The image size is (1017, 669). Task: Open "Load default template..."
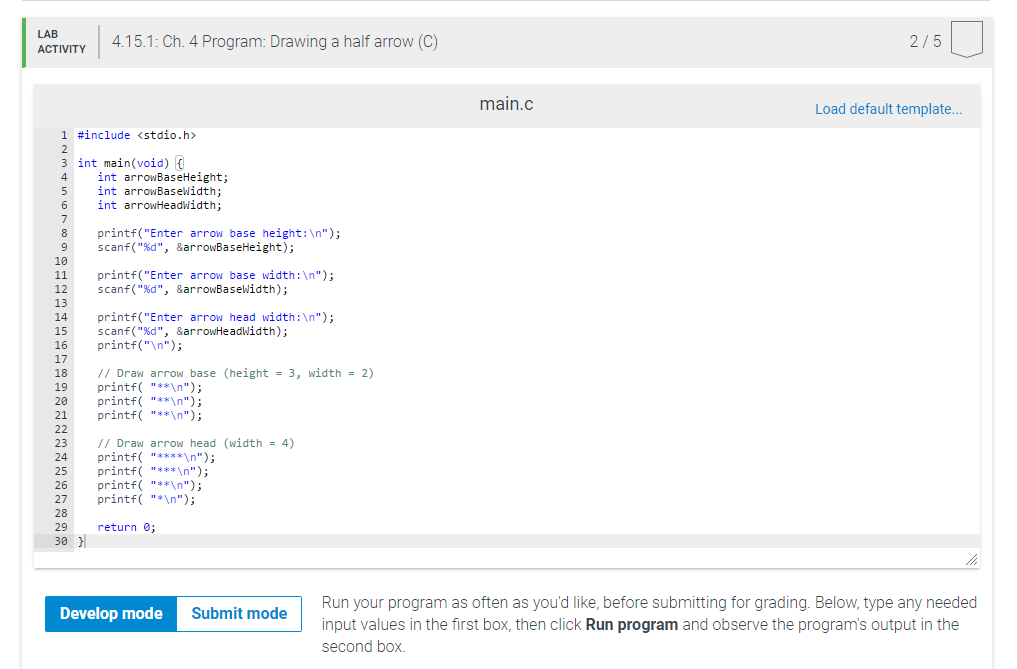(x=888, y=108)
